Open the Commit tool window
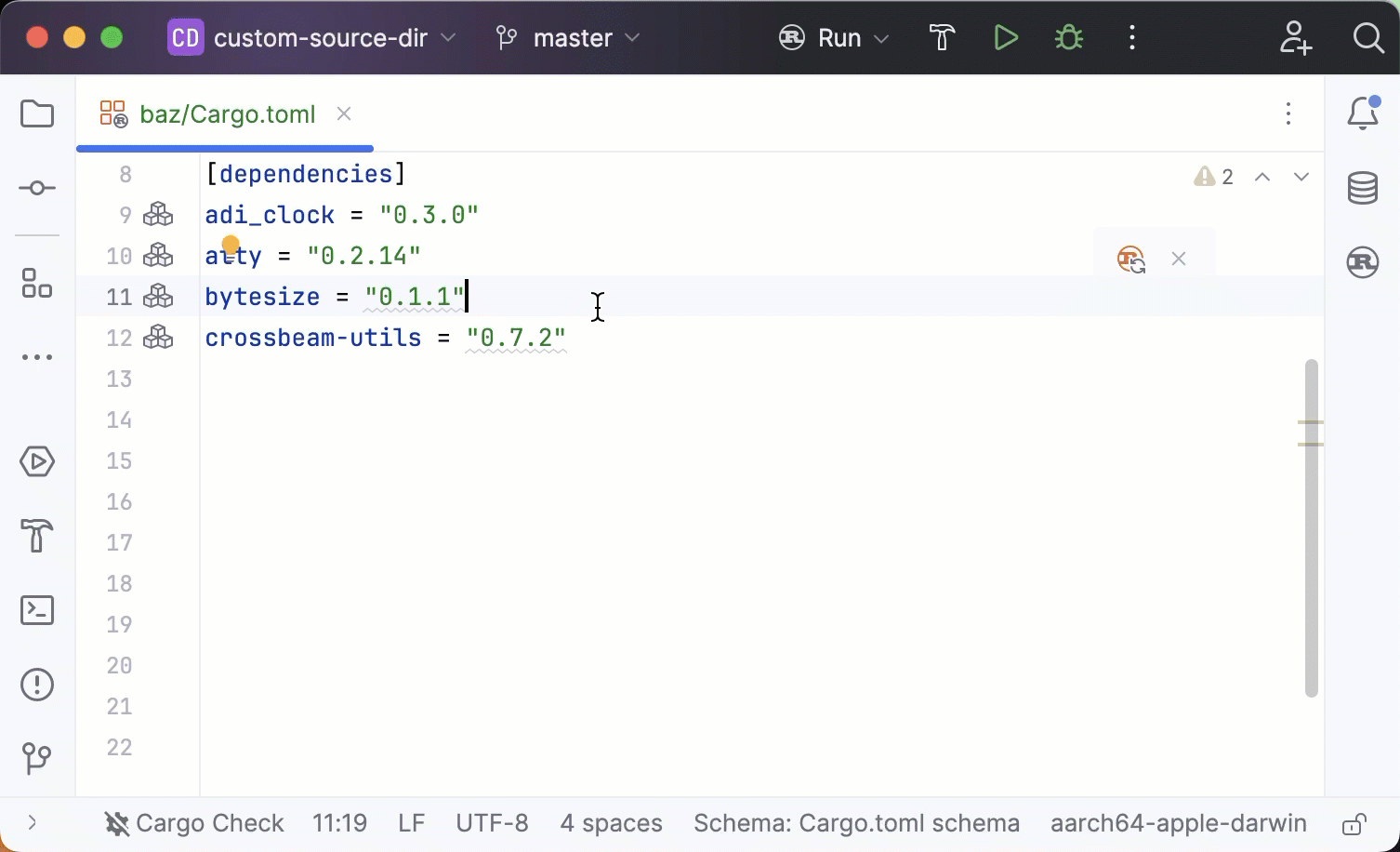Viewport: 1400px width, 852px height. click(x=37, y=189)
